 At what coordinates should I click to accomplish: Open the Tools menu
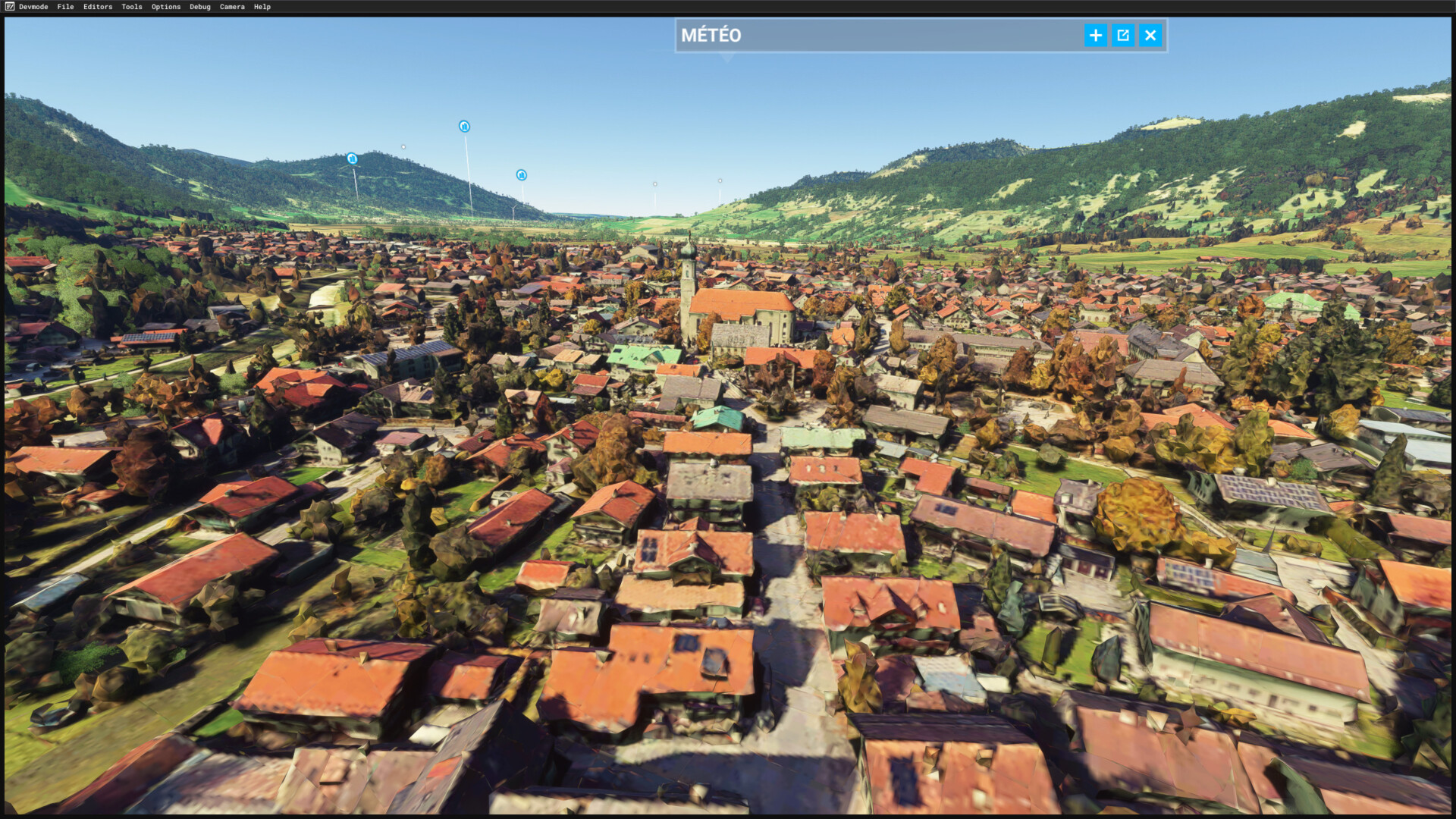pyautogui.click(x=132, y=7)
